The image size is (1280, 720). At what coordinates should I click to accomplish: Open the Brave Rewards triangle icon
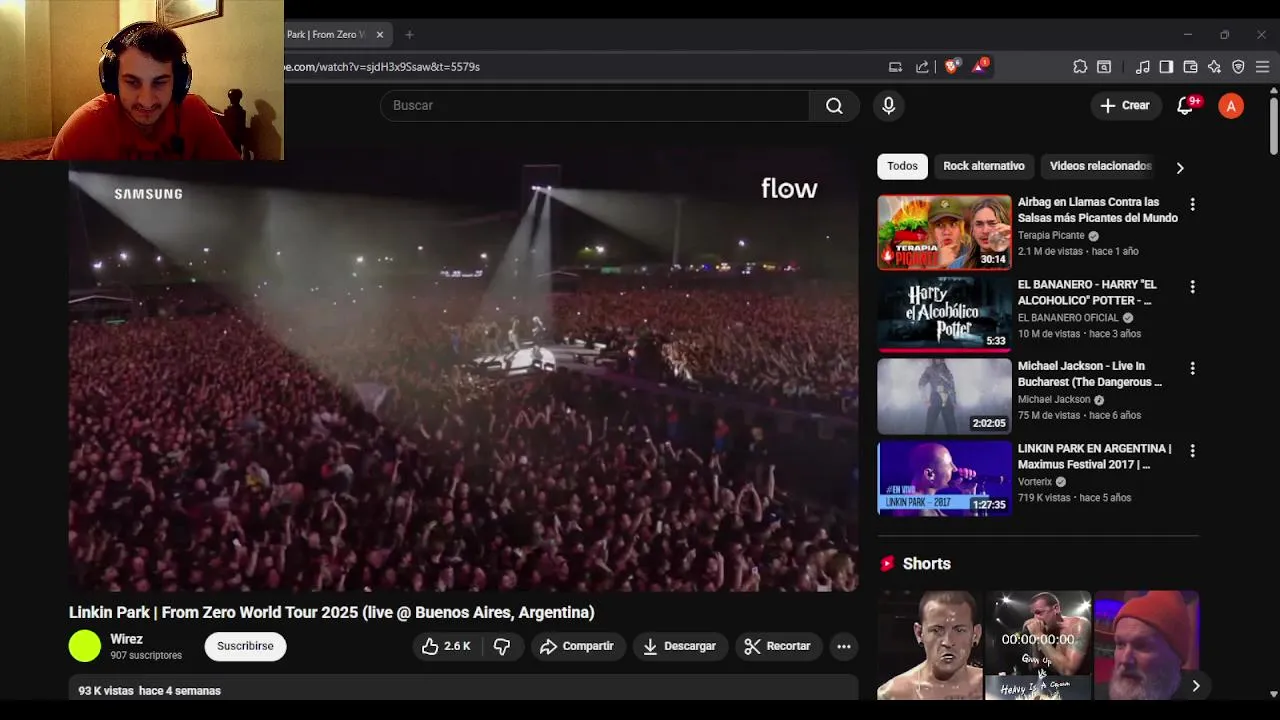(979, 66)
